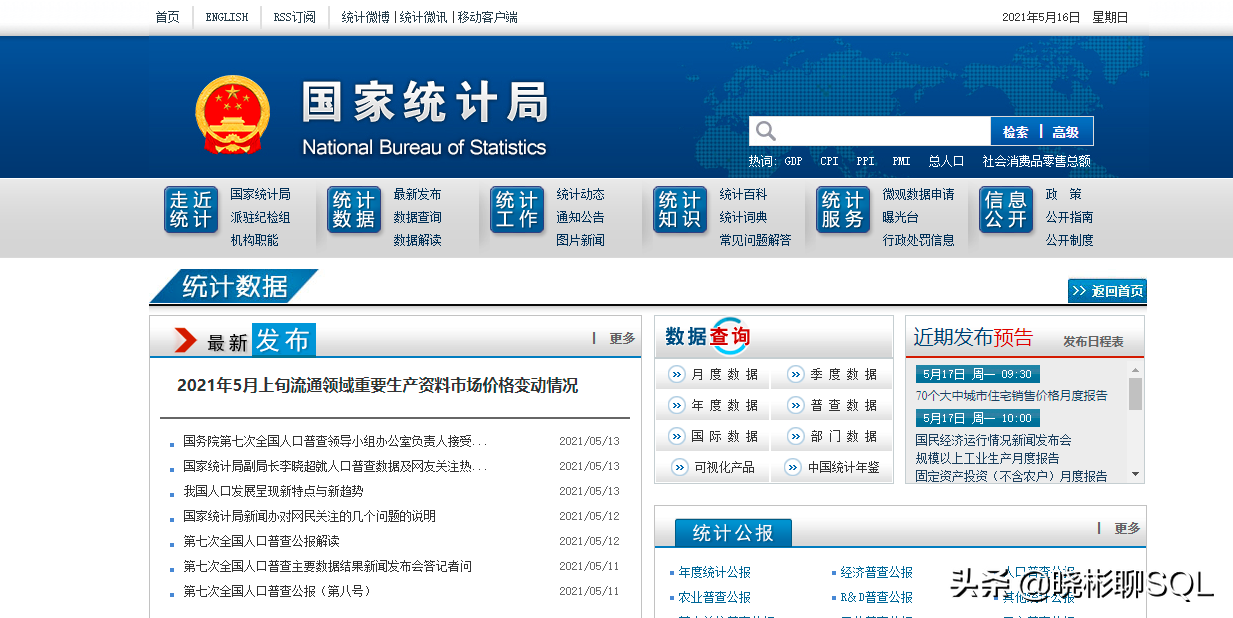Open 移动客户端 link
Viewport: 1233px width, 618px height.
tap(488, 17)
